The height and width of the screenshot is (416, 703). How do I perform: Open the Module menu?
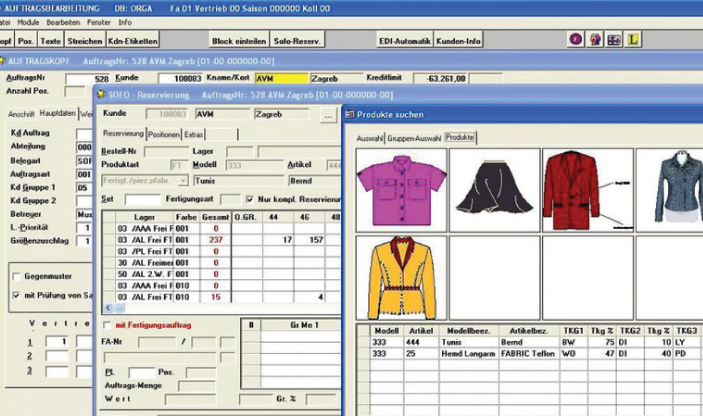click(x=28, y=22)
